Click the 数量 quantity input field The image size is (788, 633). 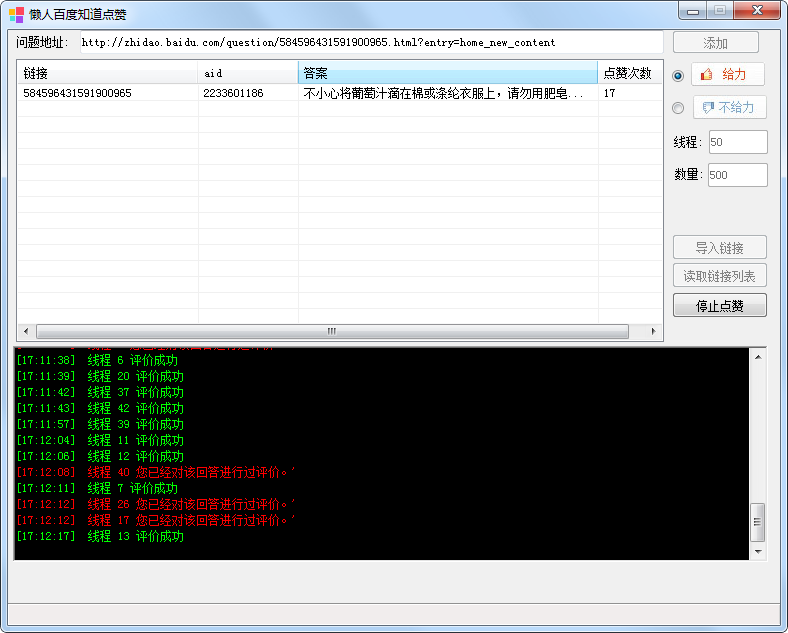(737, 175)
